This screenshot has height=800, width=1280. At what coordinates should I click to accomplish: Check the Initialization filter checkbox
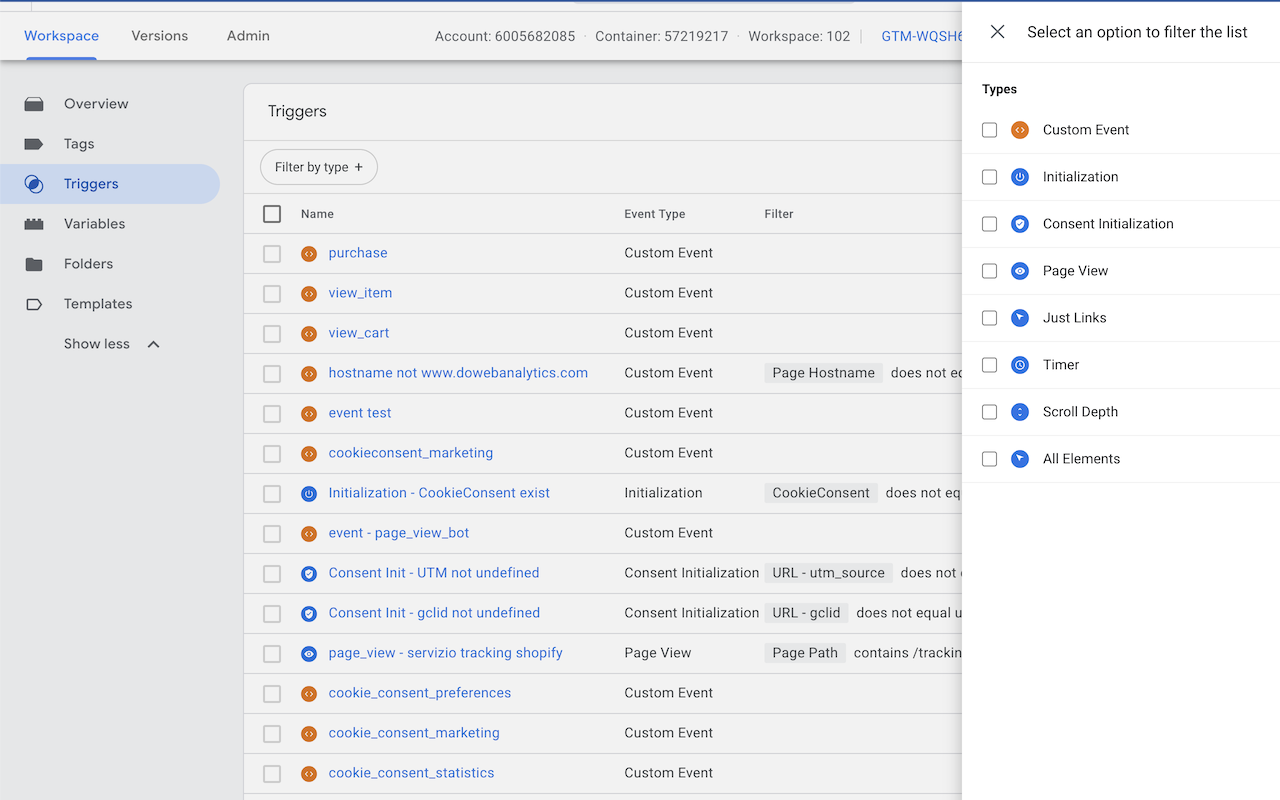(990, 177)
